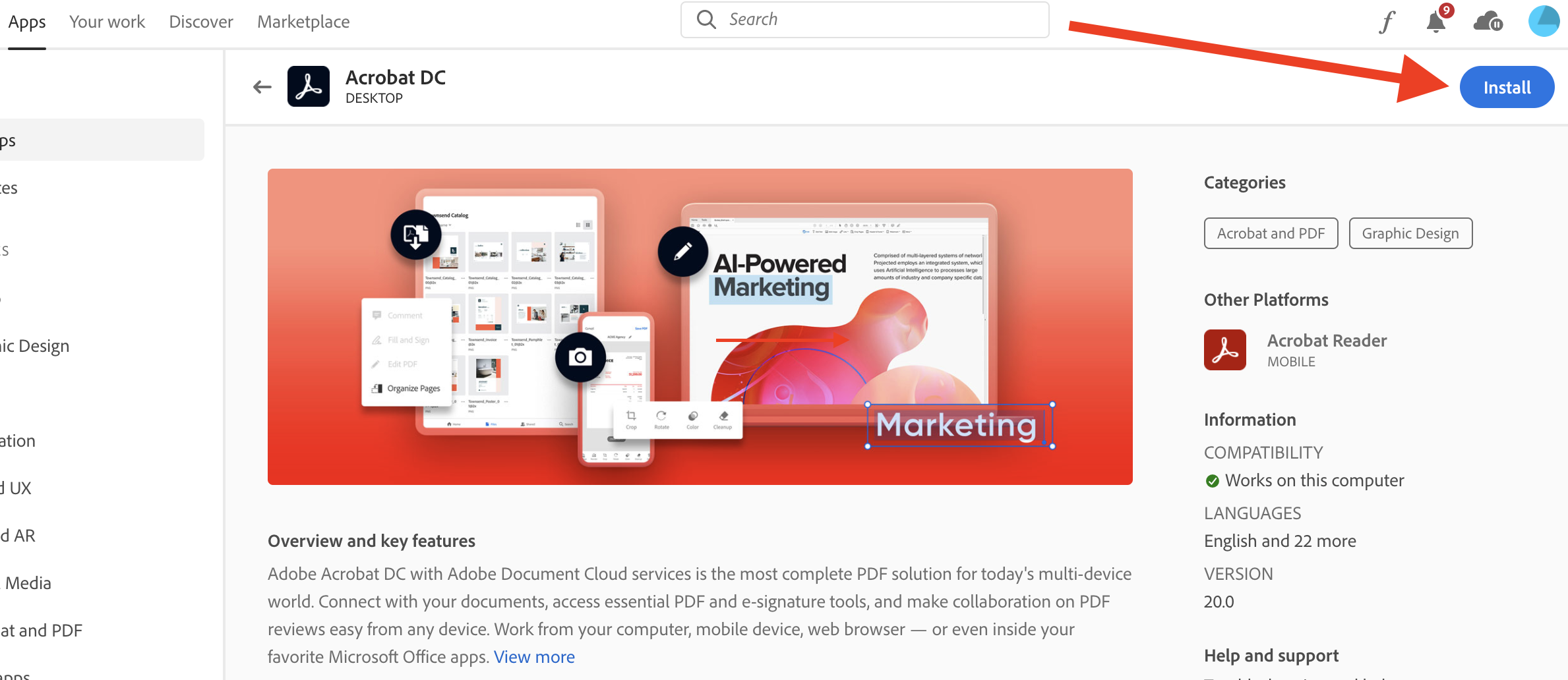Select the sidebar item ending in 'at and PDF'
The width and height of the screenshot is (1568, 680).
[x=42, y=631]
